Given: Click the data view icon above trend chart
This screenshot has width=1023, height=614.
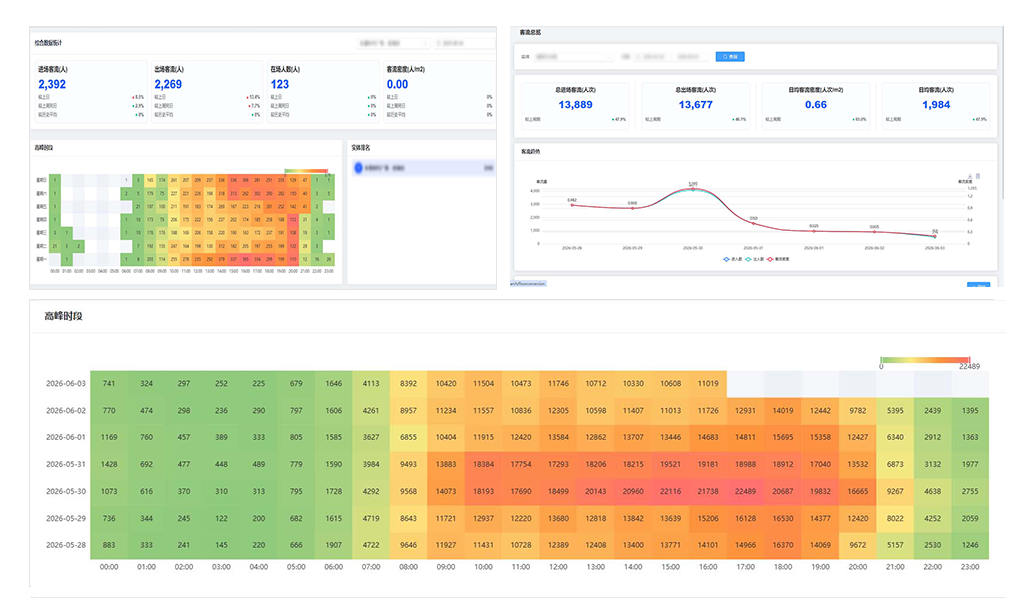Looking at the screenshot, I should (977, 176).
